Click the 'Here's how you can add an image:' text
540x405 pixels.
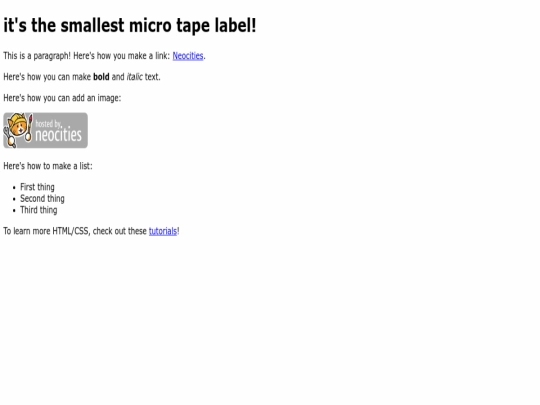pos(62,98)
